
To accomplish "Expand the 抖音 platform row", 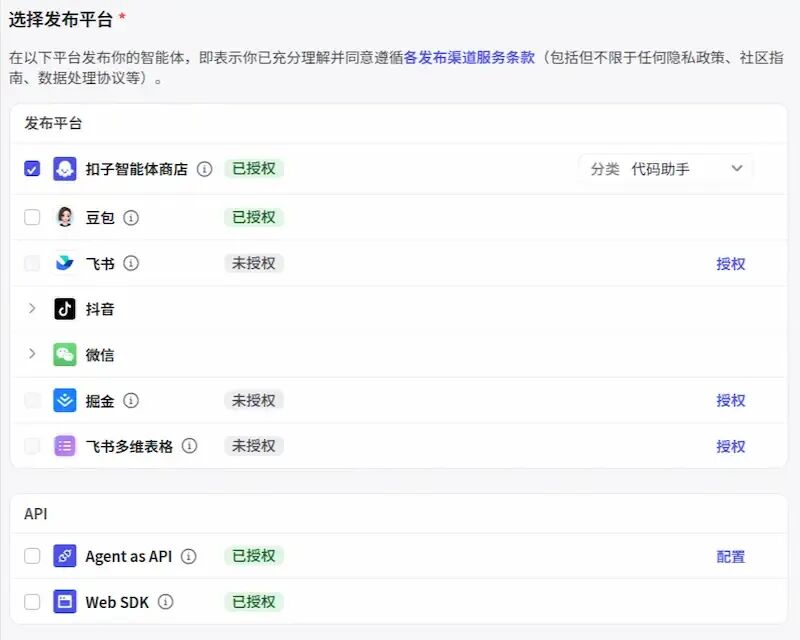I will tap(32, 309).
